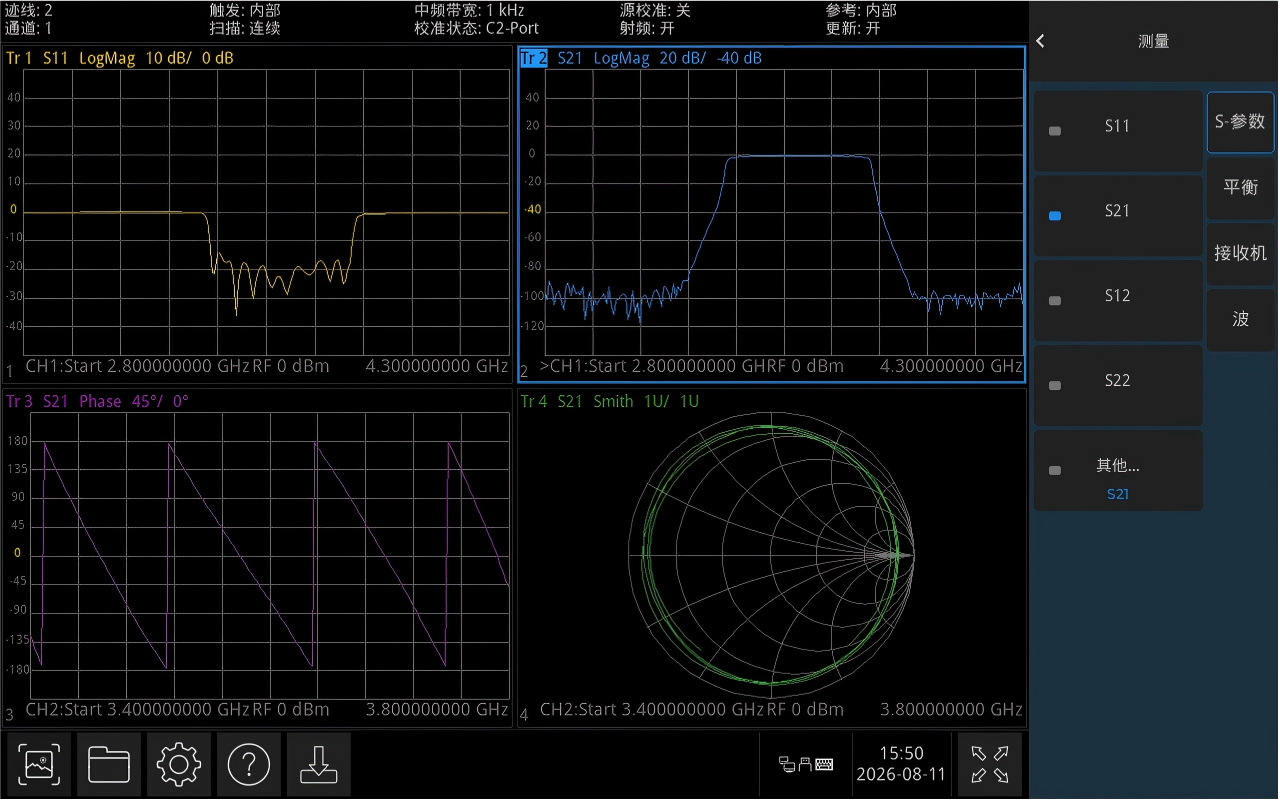The image size is (1280, 800).
Task: Click the 参考: 内部 status entry
Action: tap(861, 10)
